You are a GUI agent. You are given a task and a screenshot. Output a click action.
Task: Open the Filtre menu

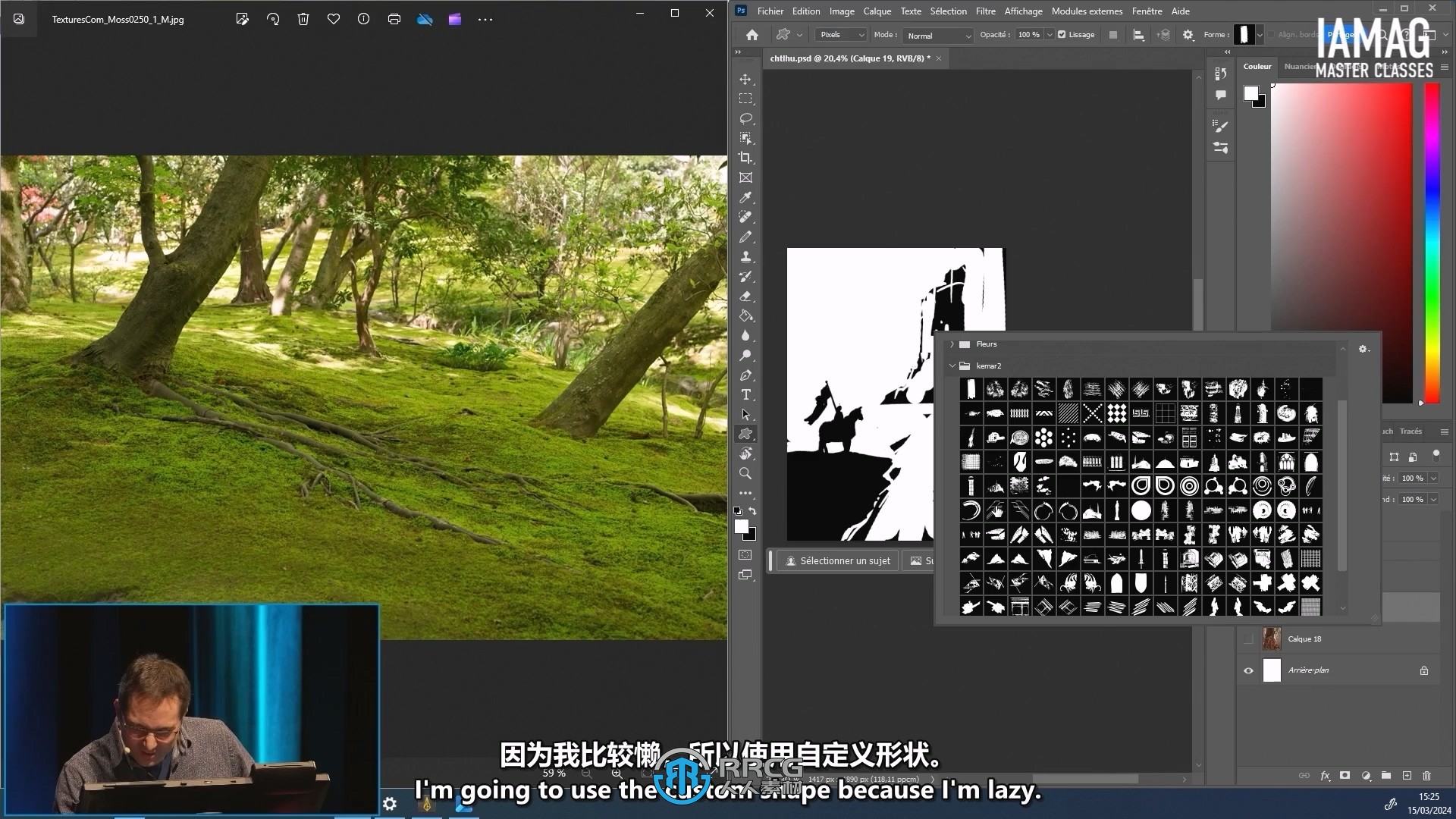coord(985,11)
